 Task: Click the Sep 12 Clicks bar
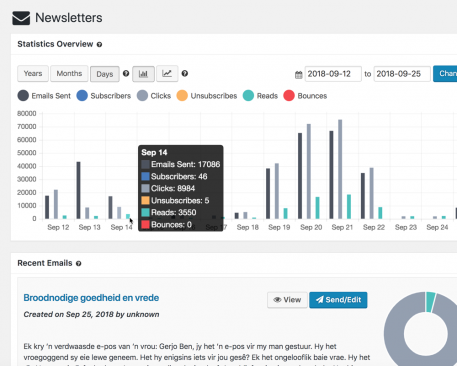coord(56,204)
